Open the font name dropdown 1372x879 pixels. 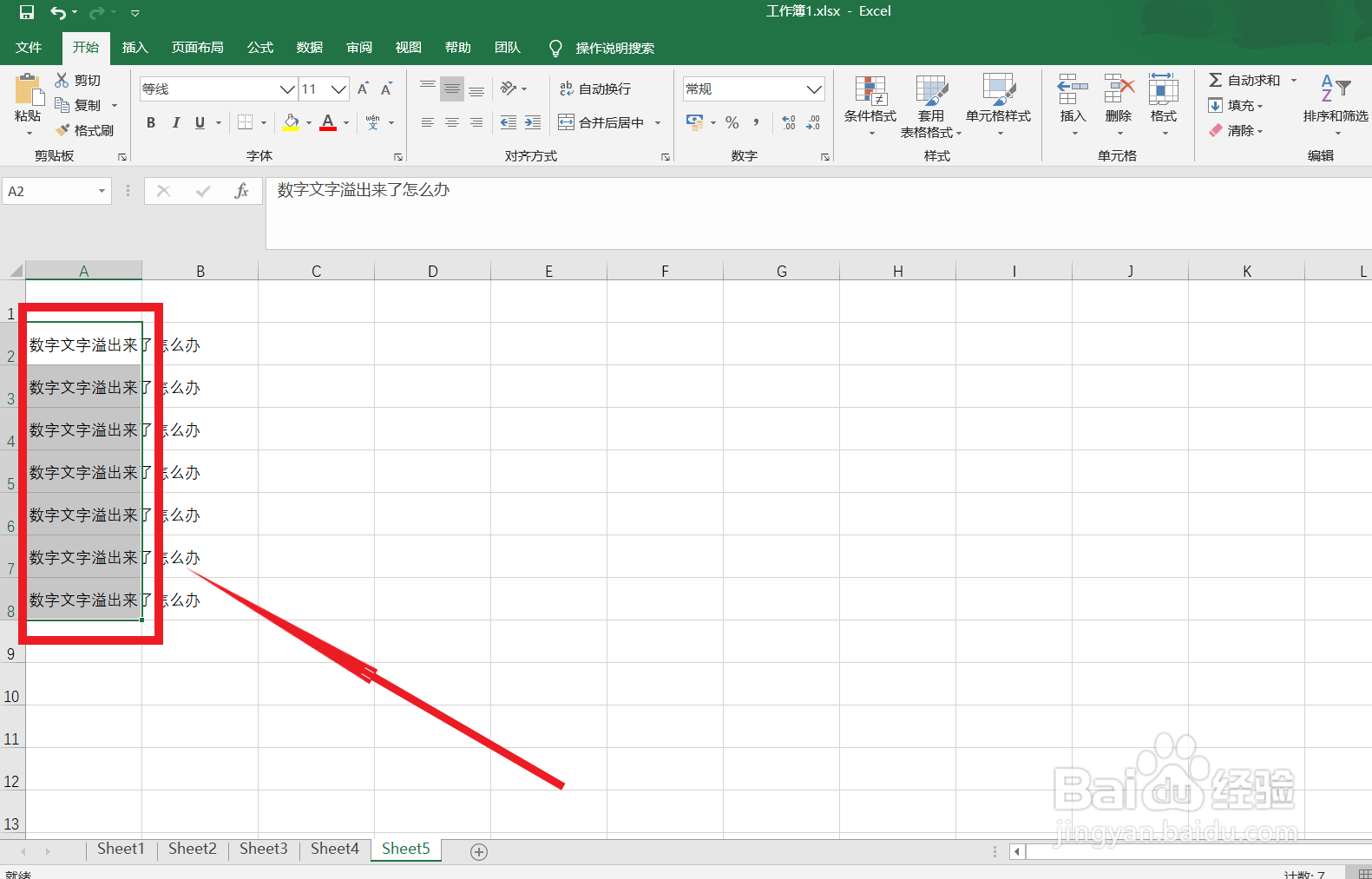pos(288,89)
